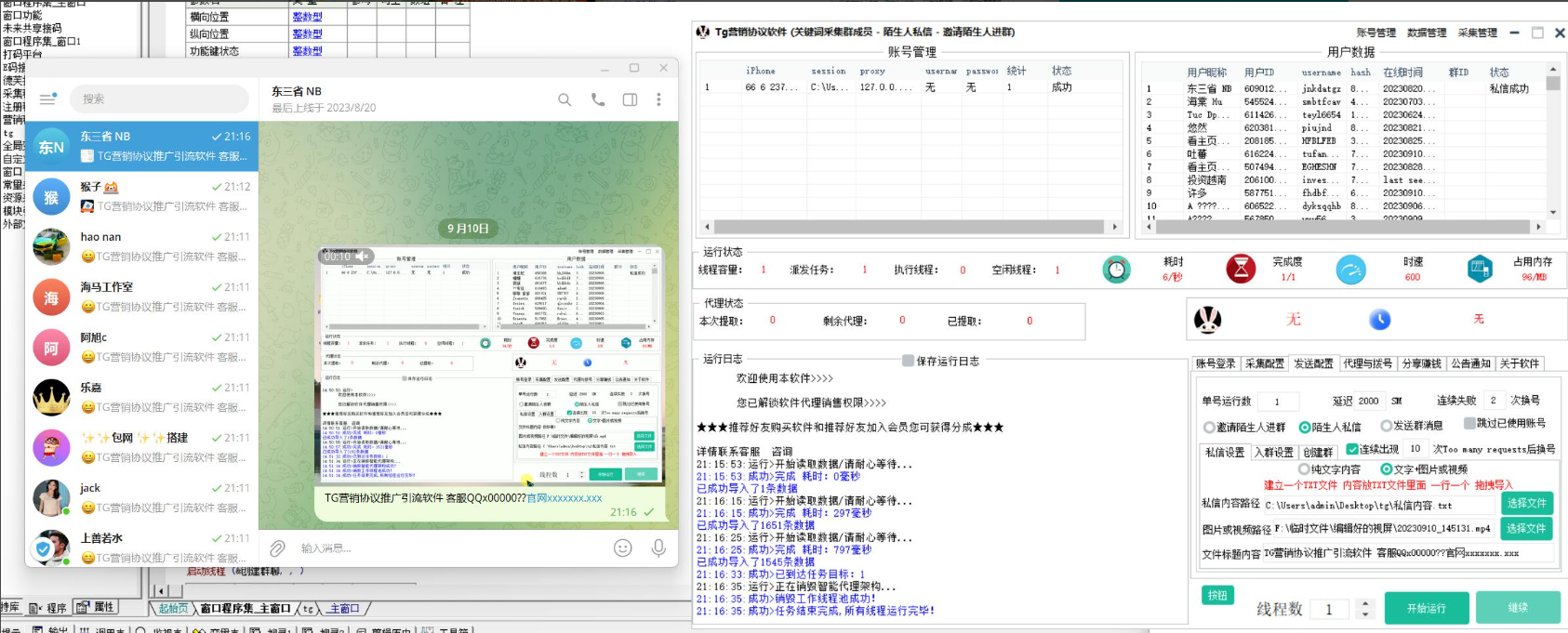Click the small green 按钮 button
This screenshot has height=633, width=1568.
pyautogui.click(x=1217, y=595)
